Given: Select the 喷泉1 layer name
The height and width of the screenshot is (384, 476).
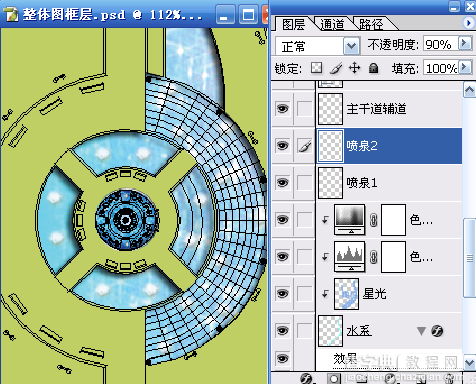Looking at the screenshot, I should coord(362,183).
